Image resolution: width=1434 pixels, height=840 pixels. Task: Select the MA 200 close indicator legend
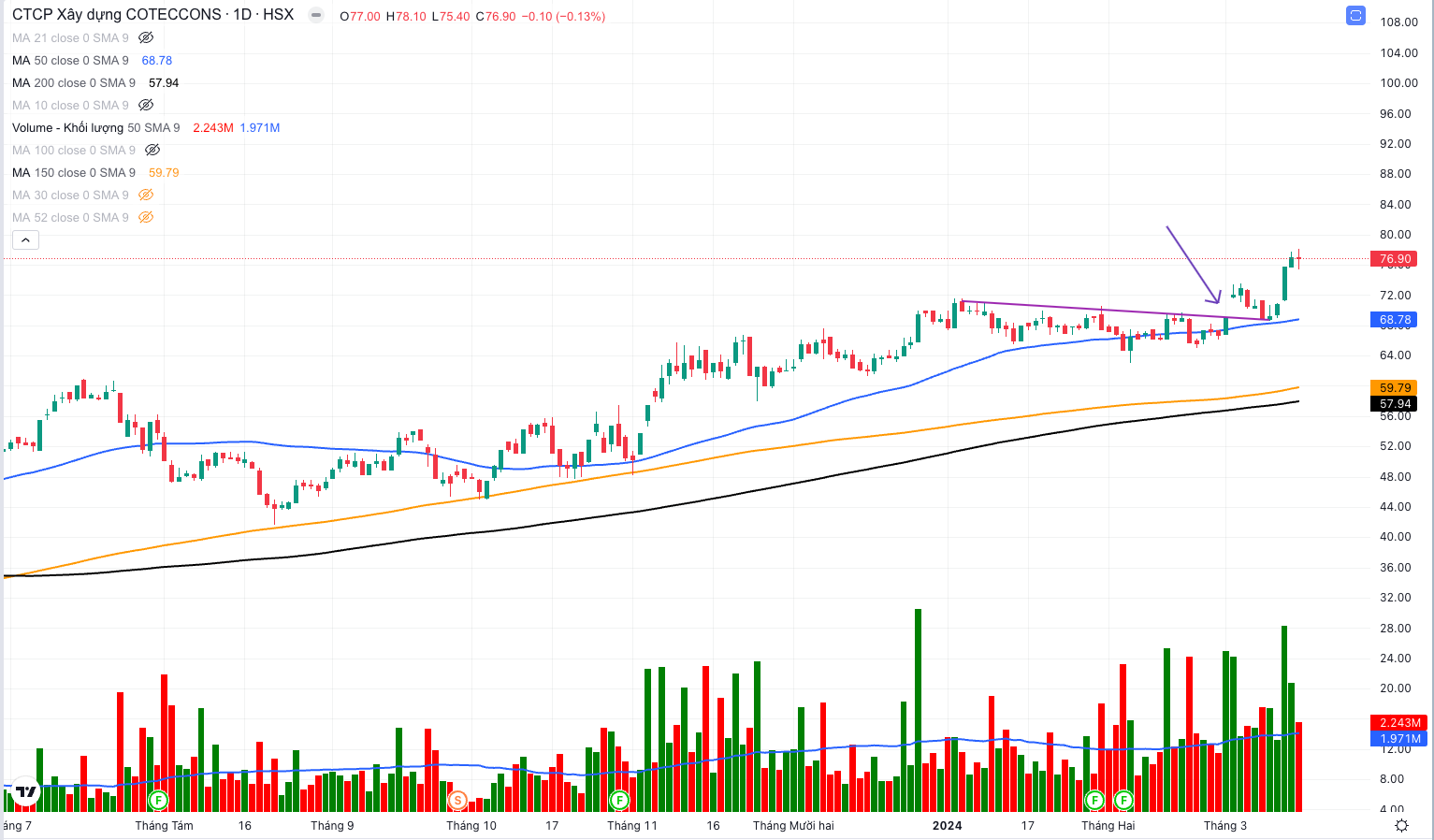[x=74, y=83]
